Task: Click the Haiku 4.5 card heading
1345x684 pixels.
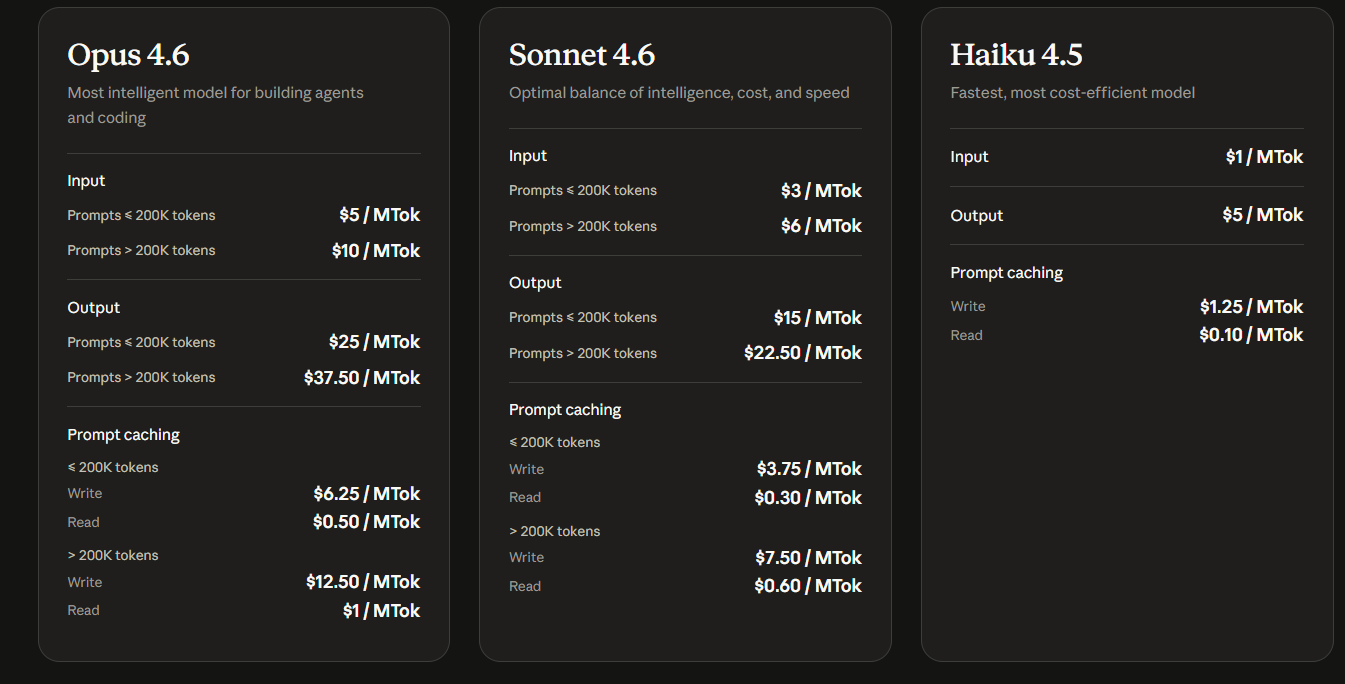Action: click(1016, 54)
